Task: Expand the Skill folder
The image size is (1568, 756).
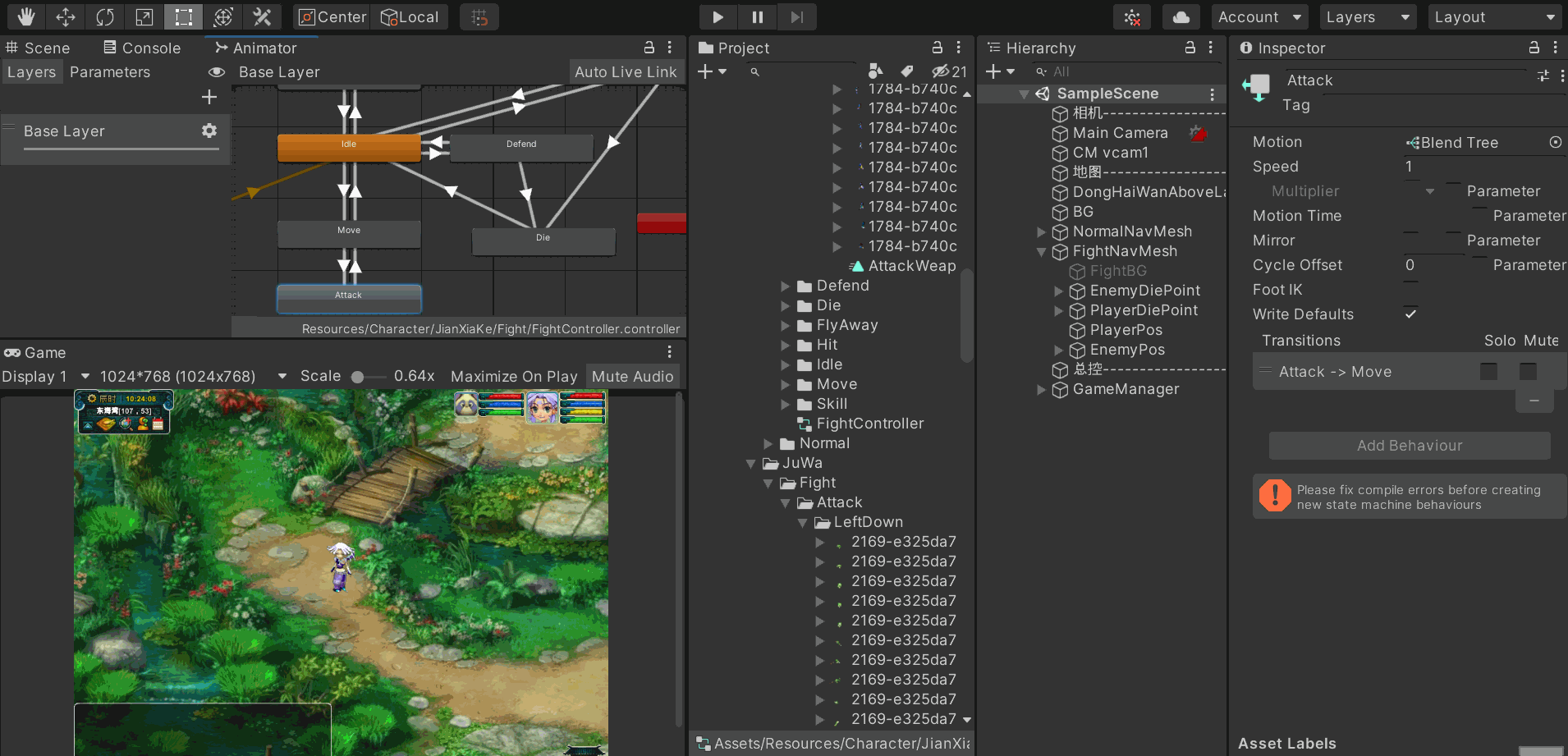Action: point(785,404)
